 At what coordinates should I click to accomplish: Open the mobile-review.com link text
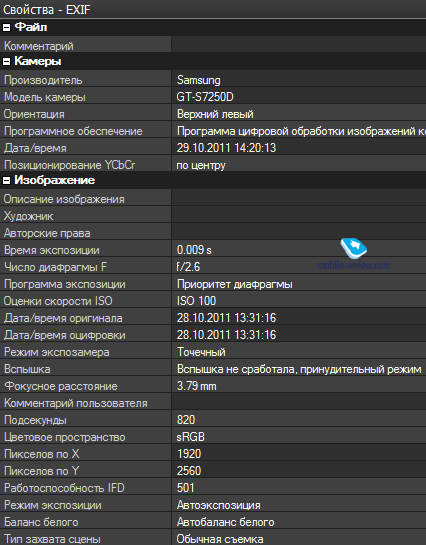point(354,266)
